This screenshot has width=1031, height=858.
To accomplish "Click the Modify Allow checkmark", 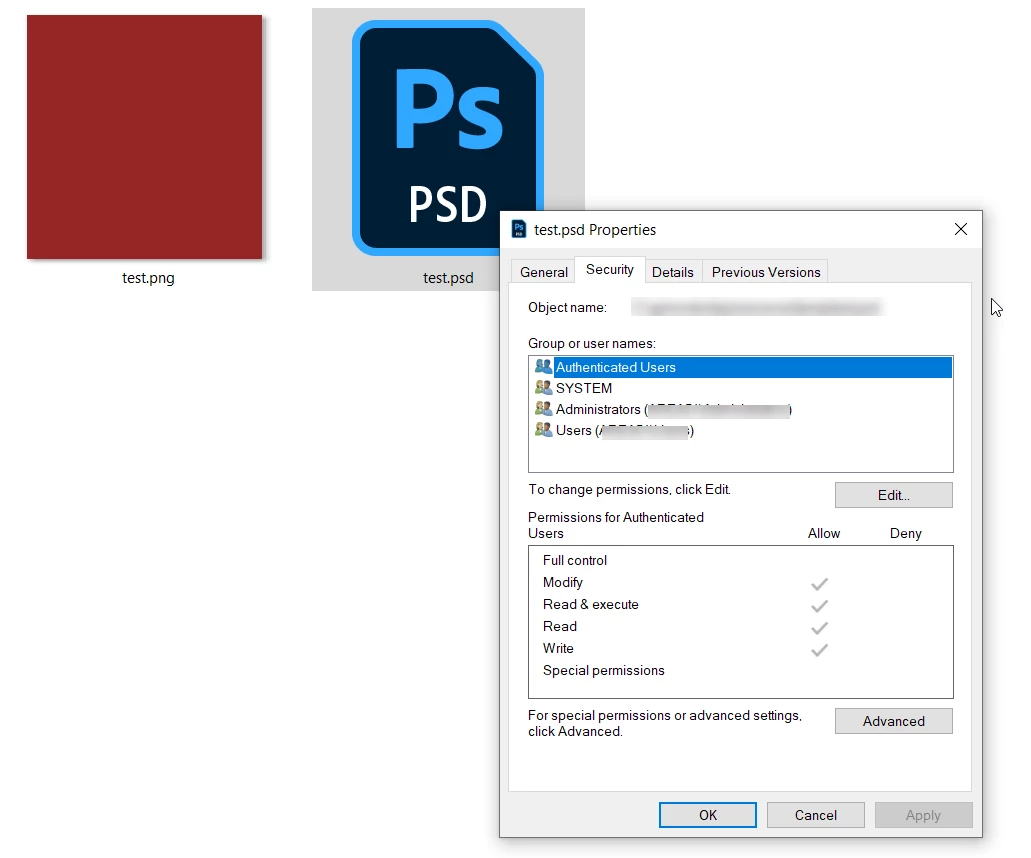I will click(x=819, y=584).
